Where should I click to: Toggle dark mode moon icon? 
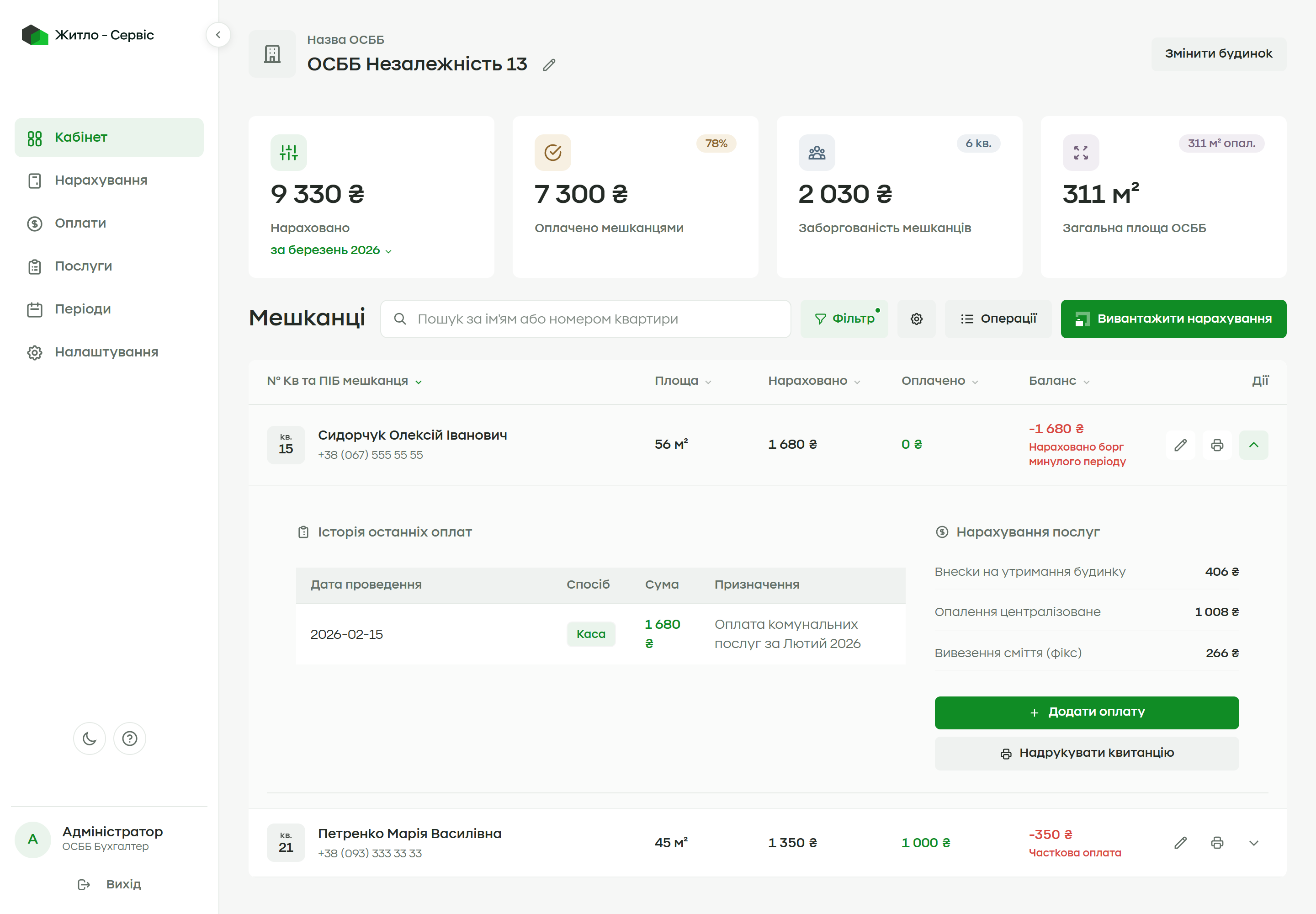point(90,739)
